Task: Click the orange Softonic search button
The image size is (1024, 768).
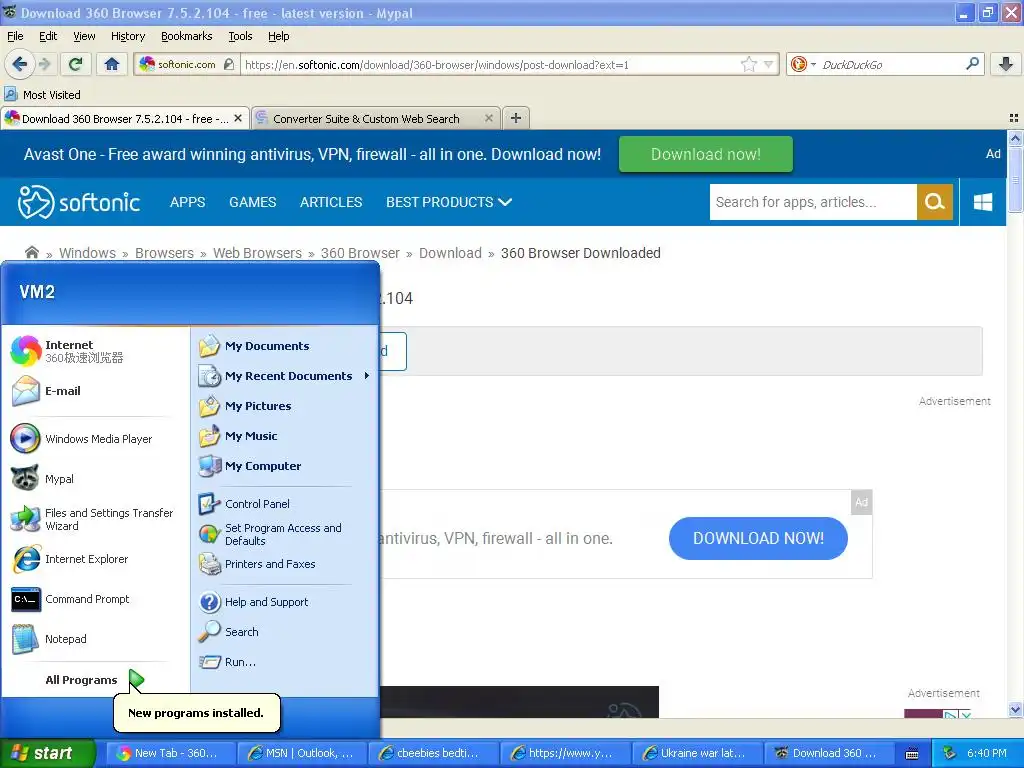Action: click(935, 202)
